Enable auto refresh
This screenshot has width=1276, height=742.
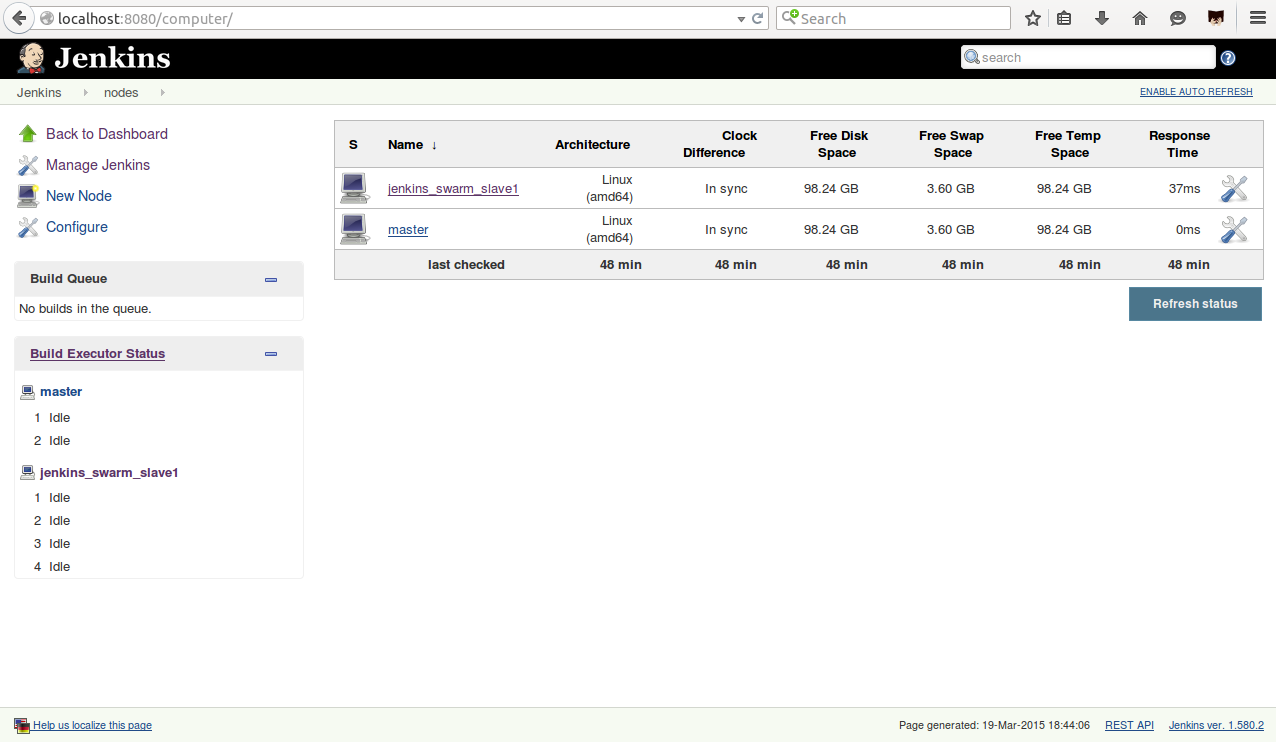[1195, 92]
